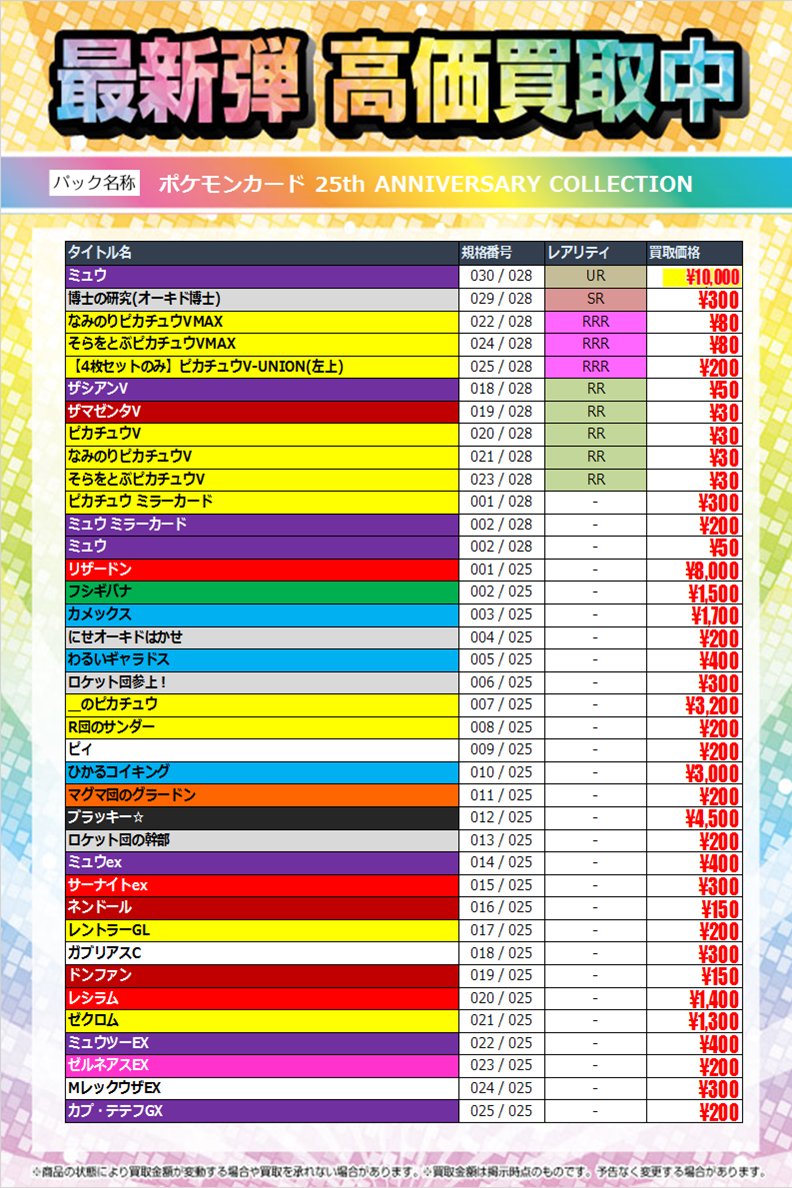Image resolution: width=792 pixels, height=1188 pixels.
Task: Select ひかるコイキング row title
Action: (x=261, y=772)
